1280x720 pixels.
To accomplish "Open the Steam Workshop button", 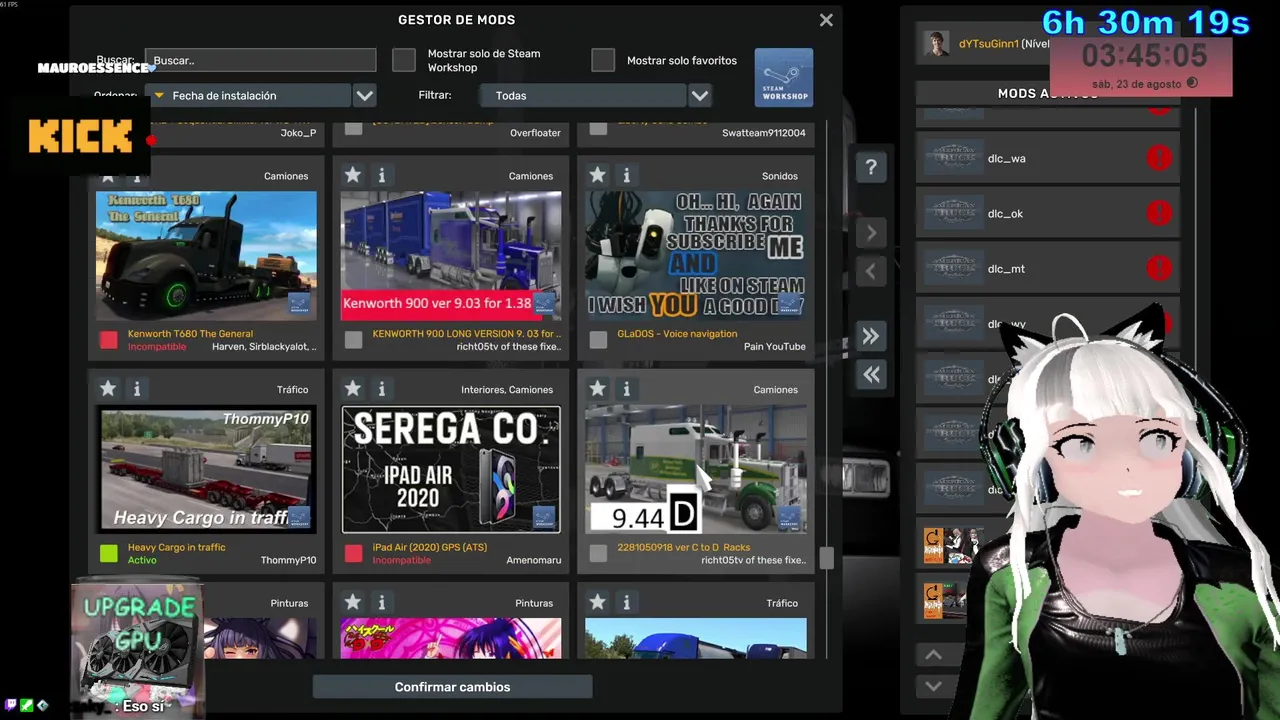I will (x=783, y=77).
